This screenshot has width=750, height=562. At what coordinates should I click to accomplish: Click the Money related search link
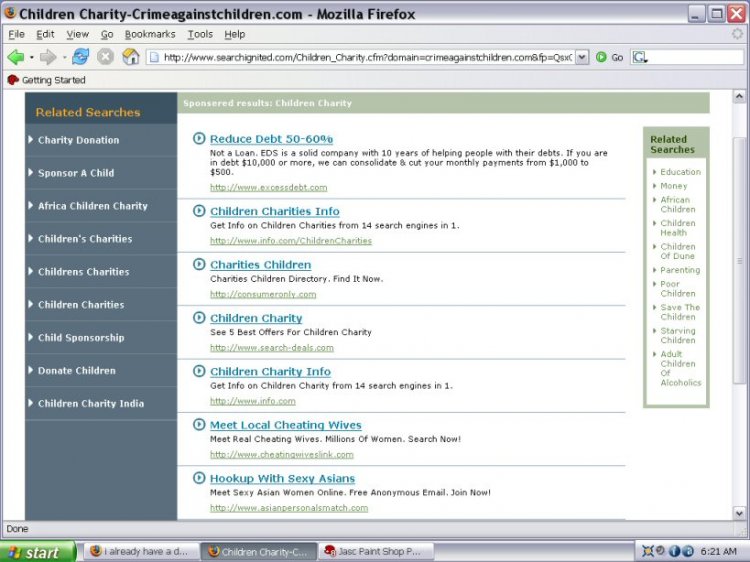coord(673,186)
